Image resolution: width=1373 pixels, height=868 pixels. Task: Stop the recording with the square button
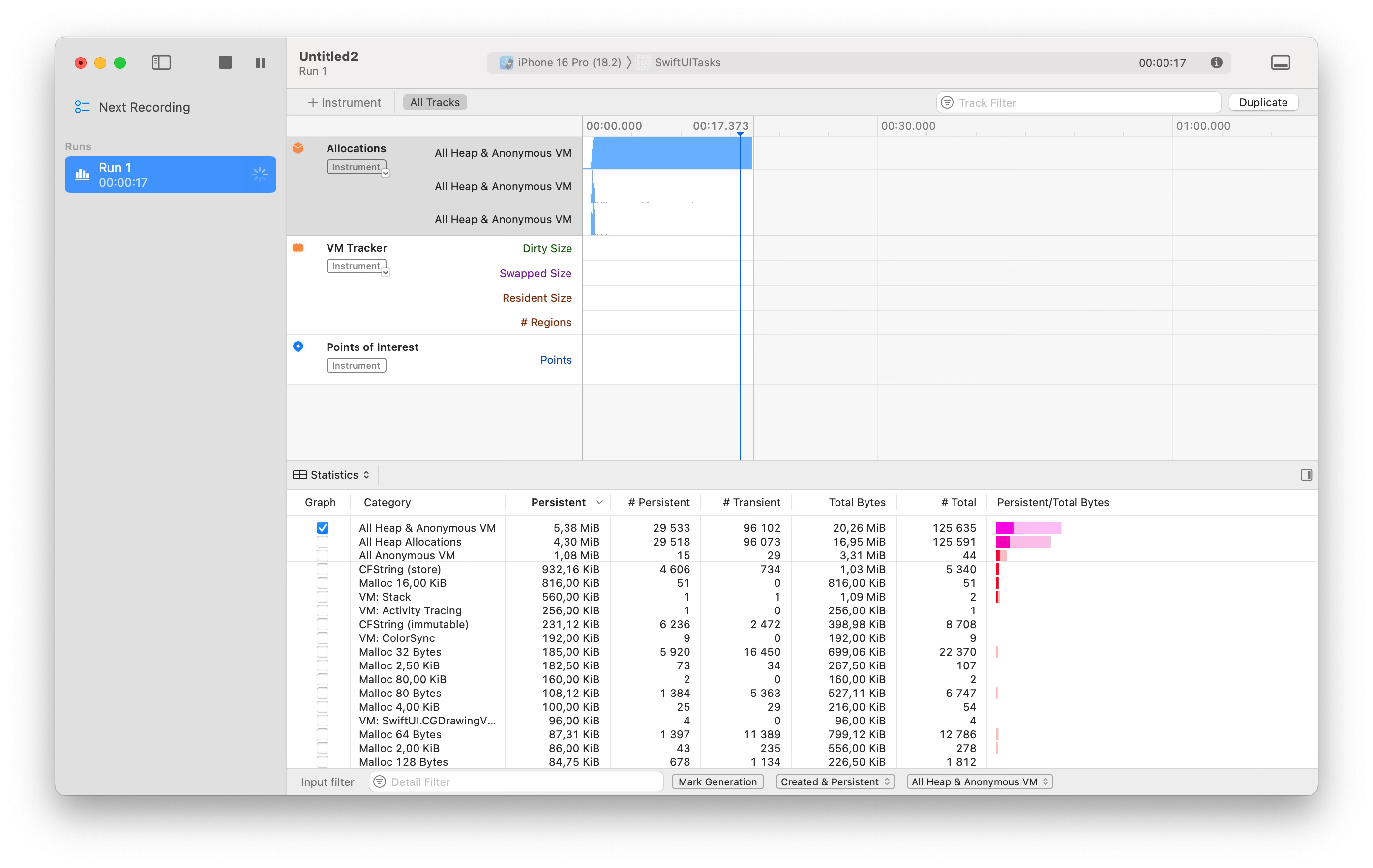pos(225,63)
